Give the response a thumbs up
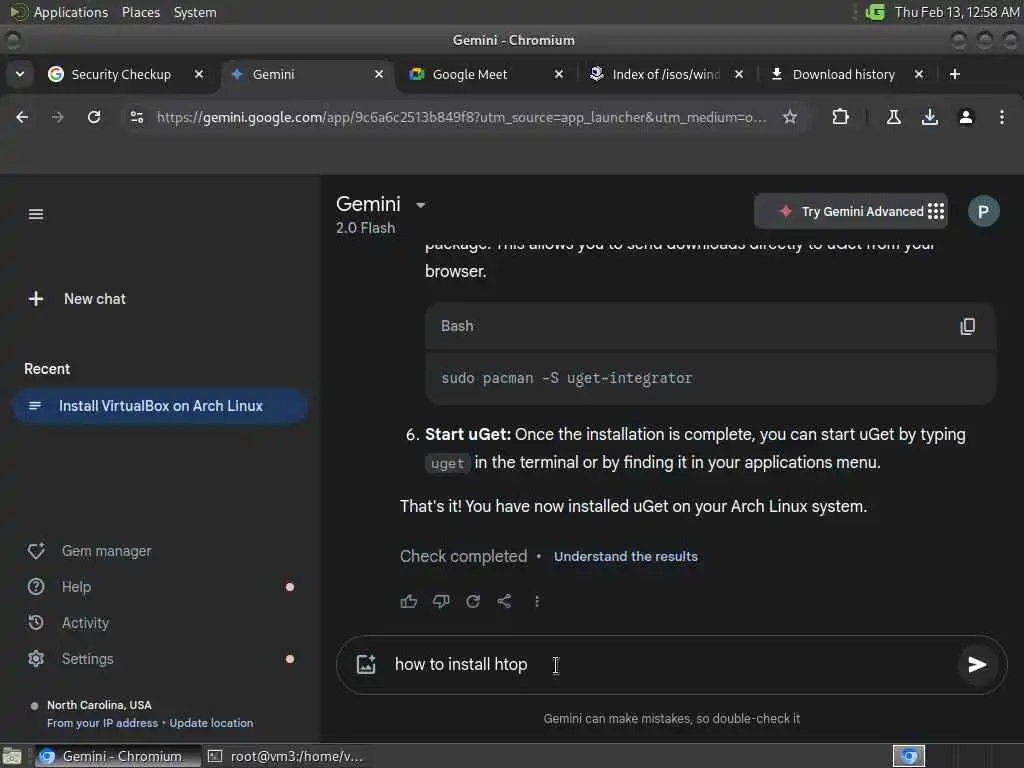This screenshot has height=768, width=1024. (x=409, y=601)
